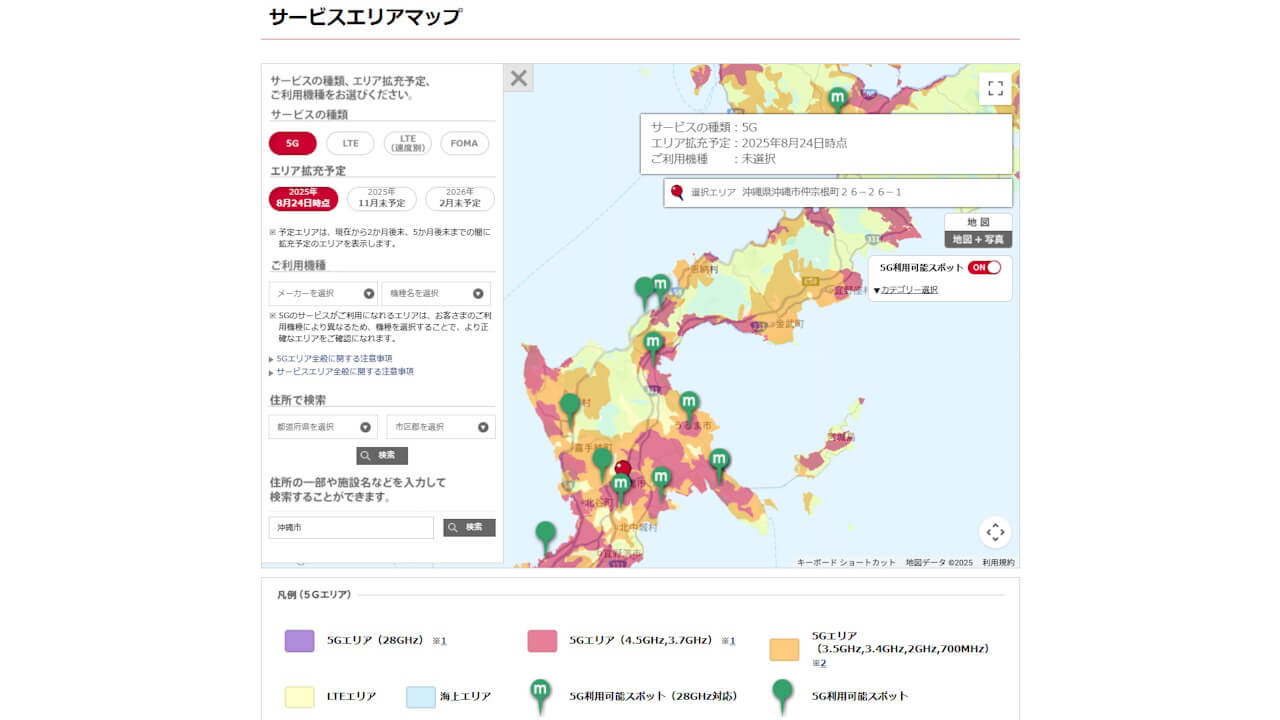The height and width of the screenshot is (720, 1280).
Task: Click the search field containing 沖縄市
Action: (x=351, y=527)
